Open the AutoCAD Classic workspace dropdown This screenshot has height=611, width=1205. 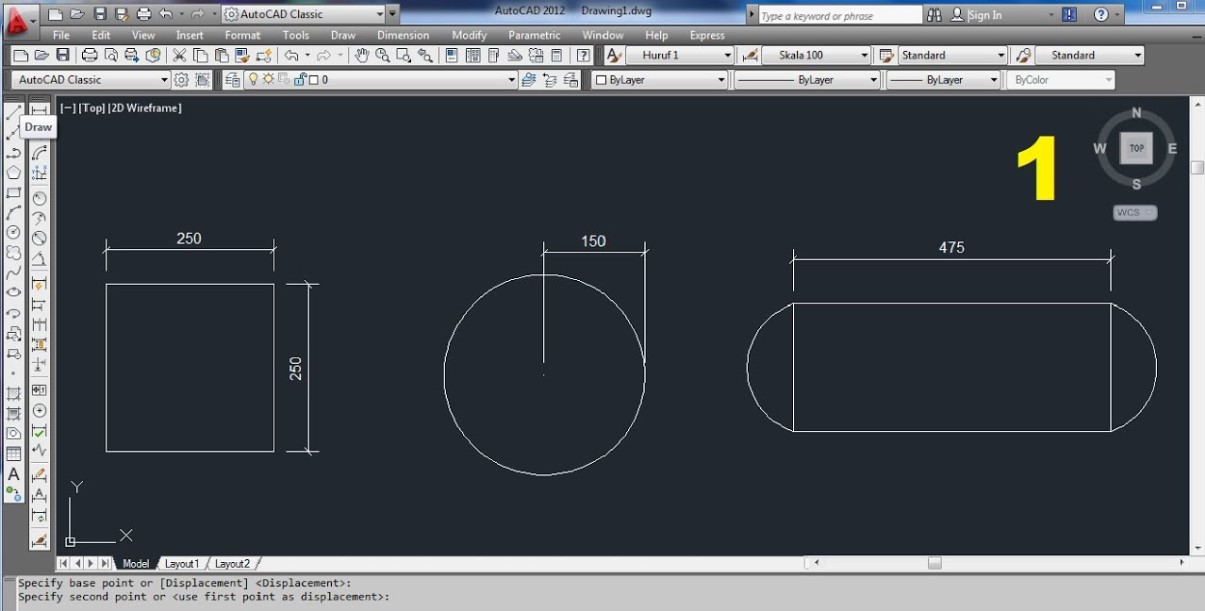(378, 14)
